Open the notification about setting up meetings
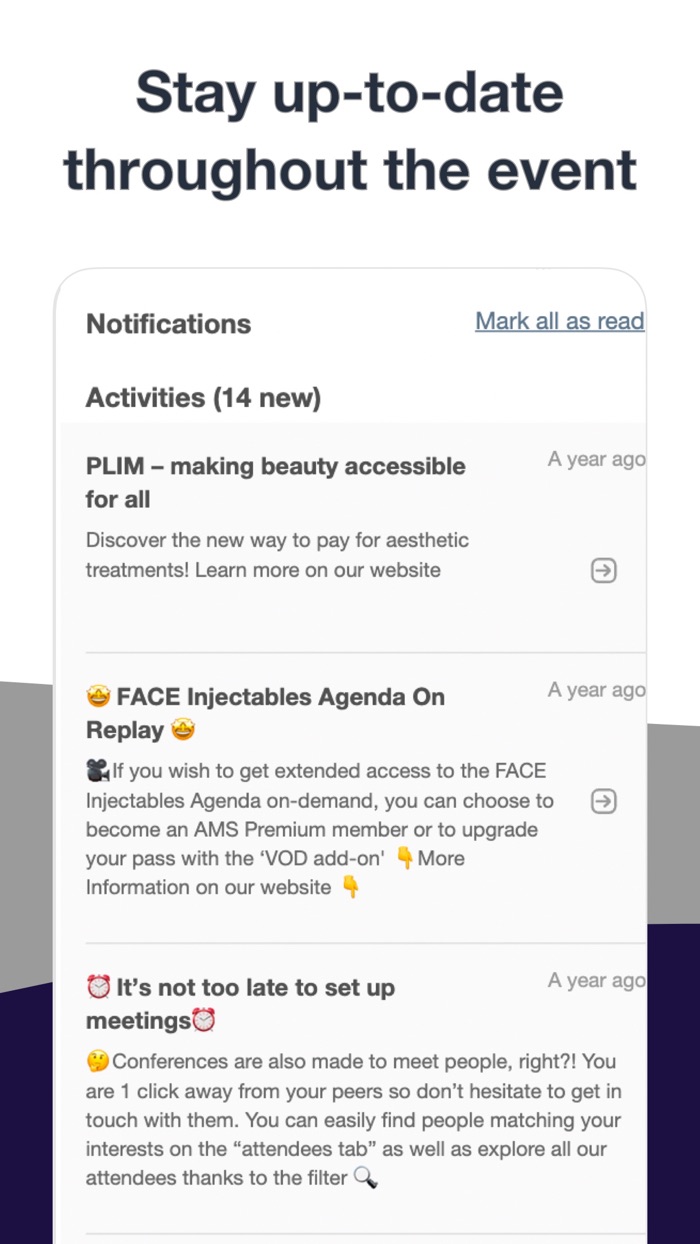This screenshot has height=1244, width=700. pyautogui.click(x=240, y=1003)
